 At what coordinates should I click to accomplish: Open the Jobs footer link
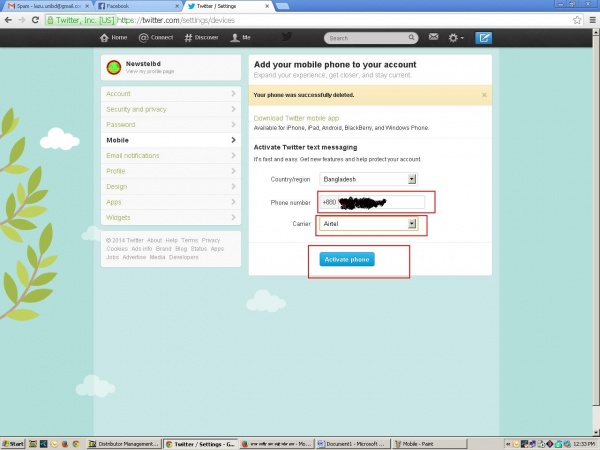[112, 257]
